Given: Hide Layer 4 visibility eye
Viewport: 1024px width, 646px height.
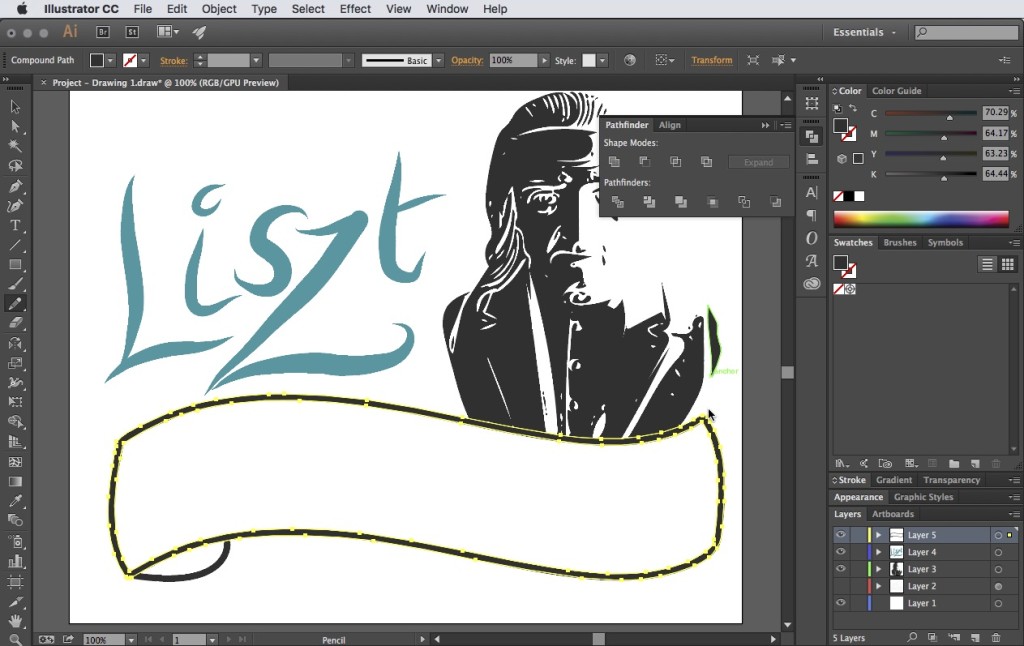Looking at the screenshot, I should [840, 552].
